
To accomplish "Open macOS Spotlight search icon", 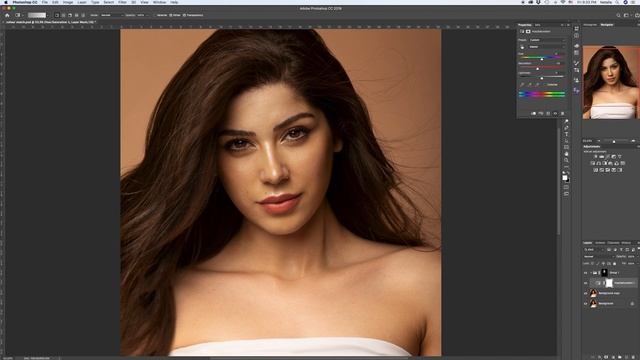I will (617, 2).
